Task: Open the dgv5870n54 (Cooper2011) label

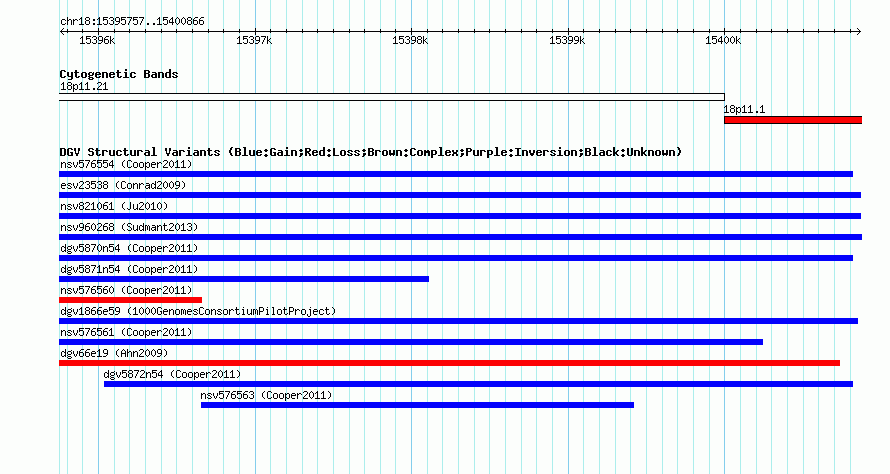Action: tap(129, 249)
